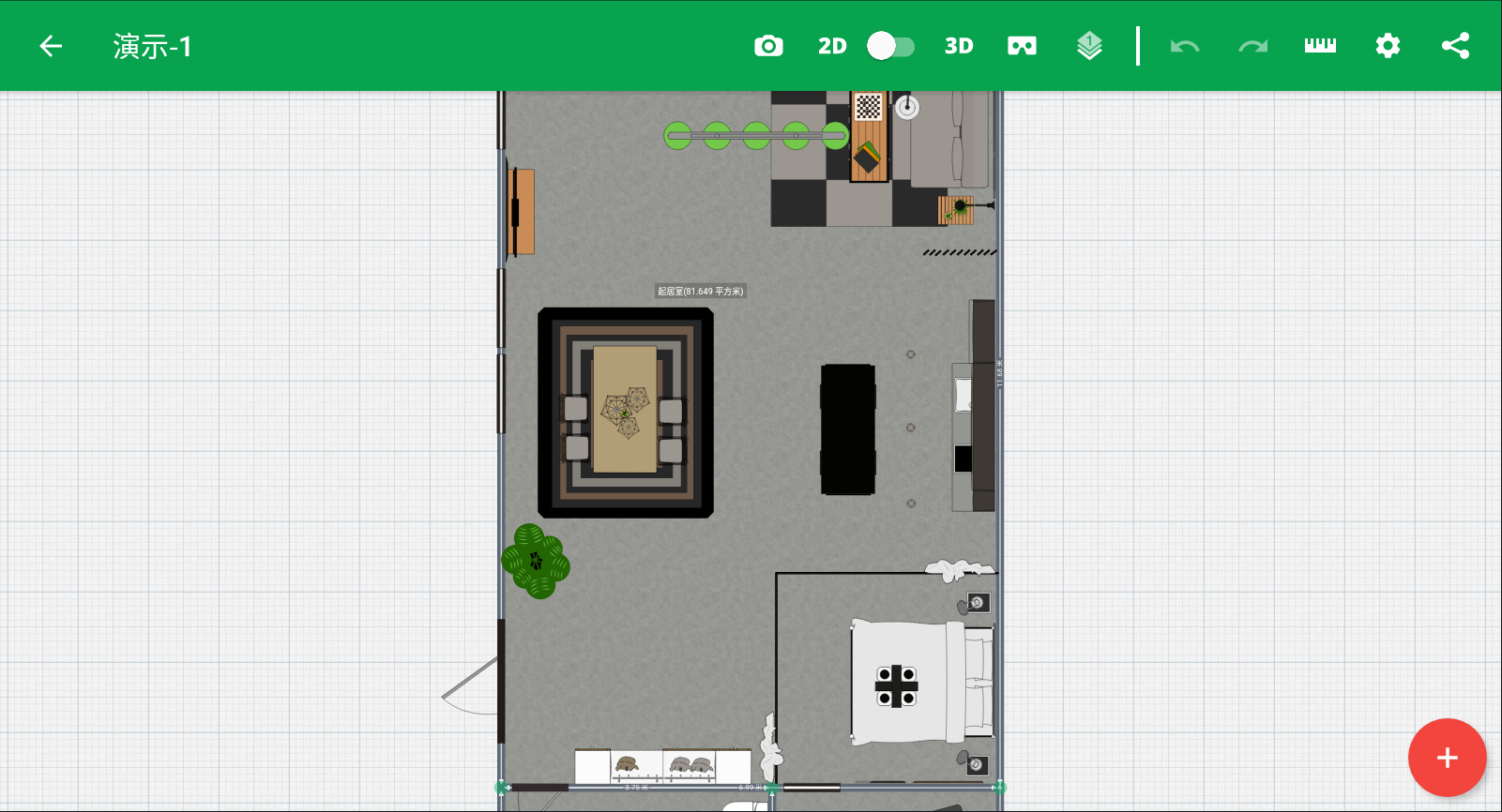Open the floor levels layers icon

coord(1089,46)
